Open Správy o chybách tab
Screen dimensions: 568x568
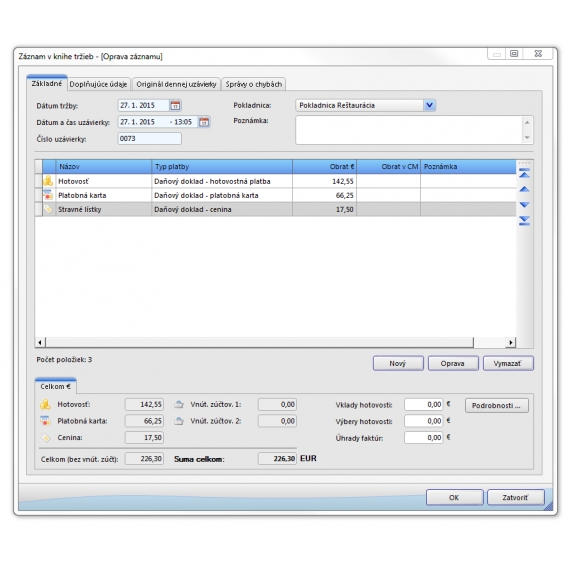click(254, 84)
